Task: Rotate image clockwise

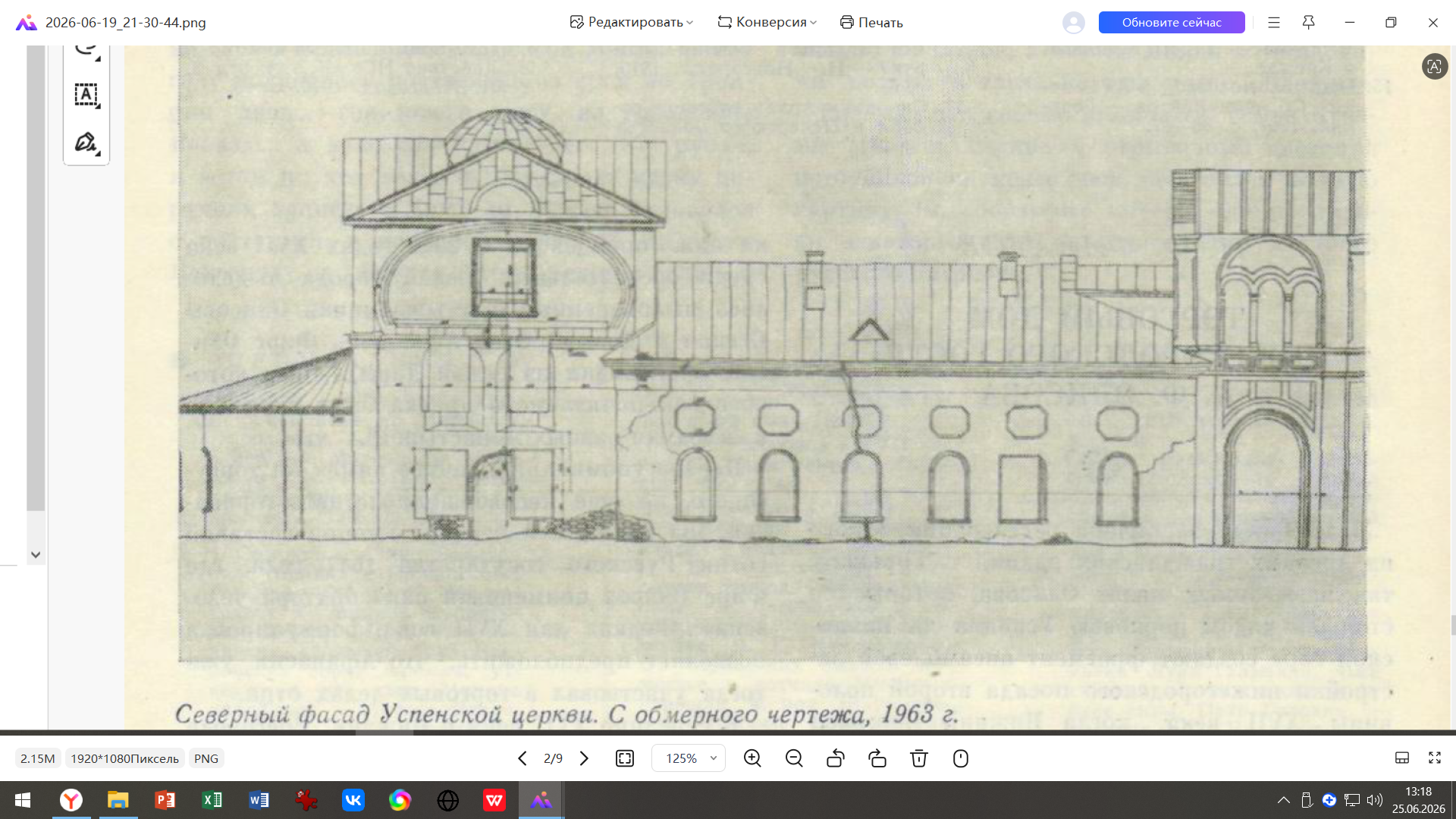Action: [877, 758]
